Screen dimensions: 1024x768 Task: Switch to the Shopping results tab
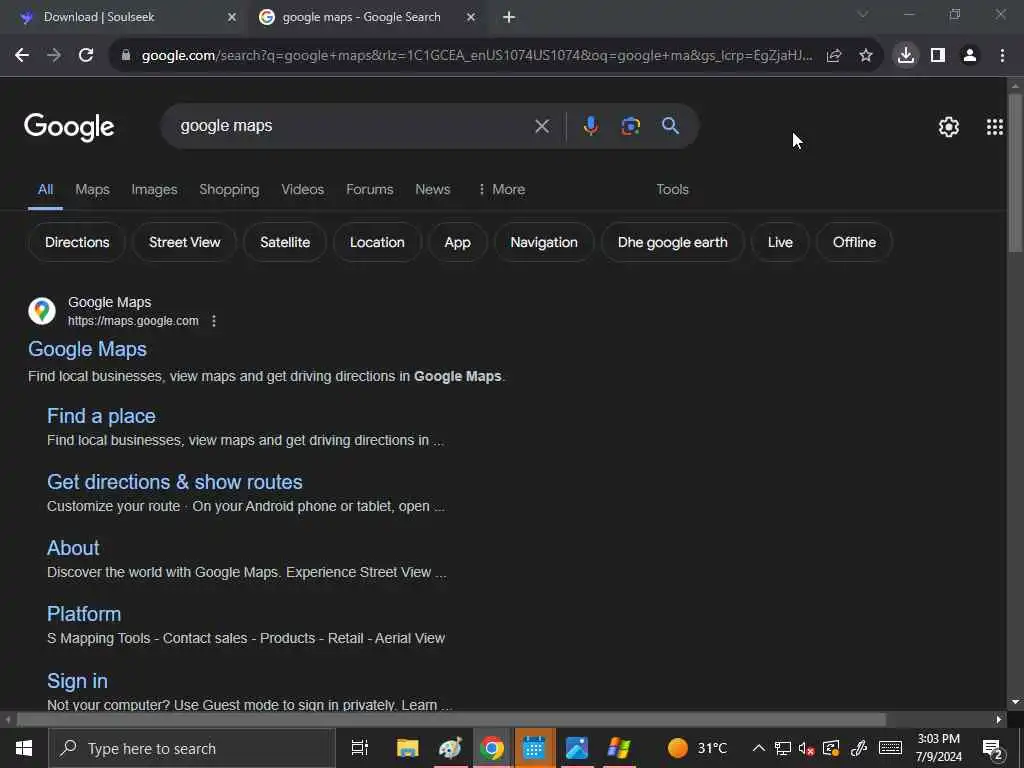click(x=229, y=189)
